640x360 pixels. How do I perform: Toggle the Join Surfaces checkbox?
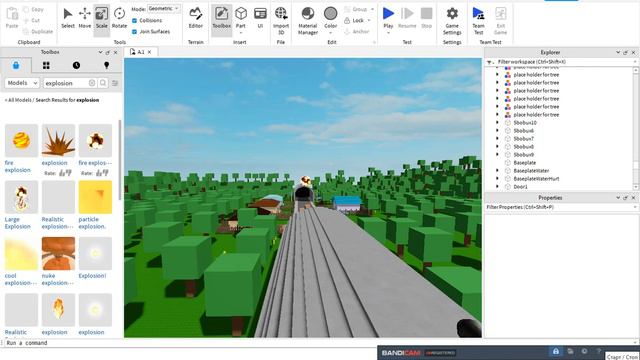click(134, 31)
